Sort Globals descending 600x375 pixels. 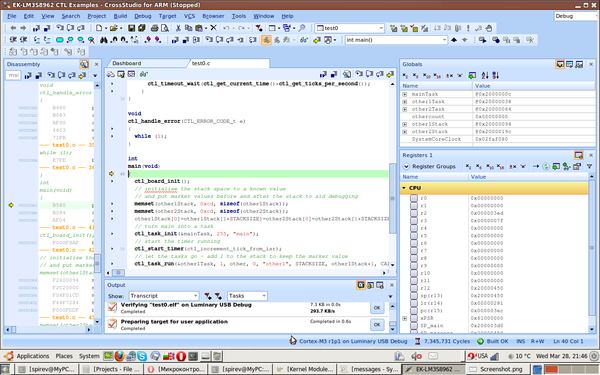click(496, 75)
